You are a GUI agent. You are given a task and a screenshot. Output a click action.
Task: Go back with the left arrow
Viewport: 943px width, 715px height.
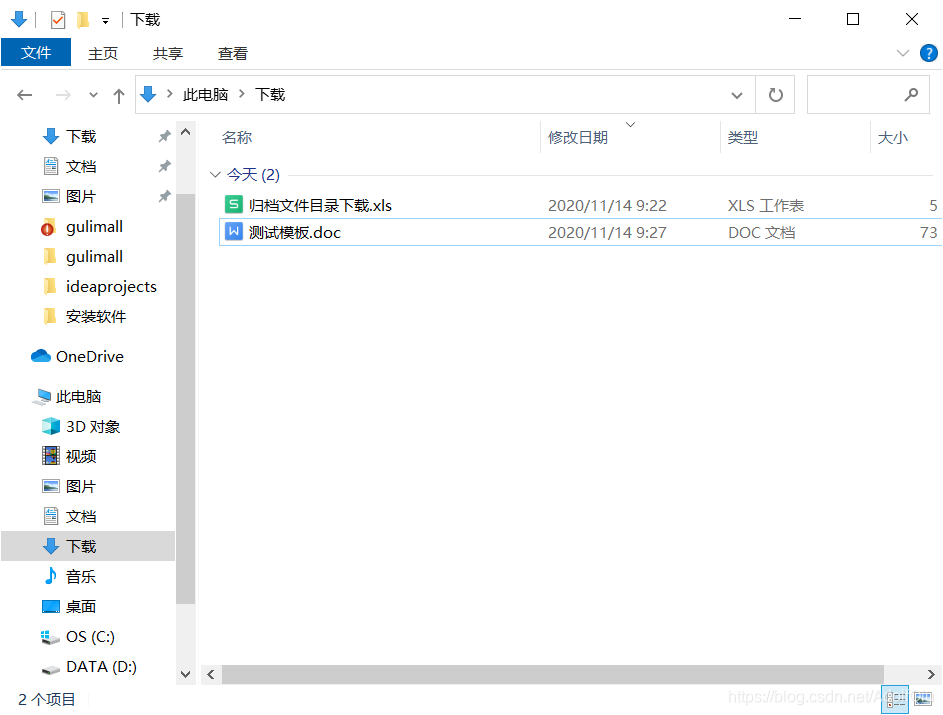tap(25, 95)
